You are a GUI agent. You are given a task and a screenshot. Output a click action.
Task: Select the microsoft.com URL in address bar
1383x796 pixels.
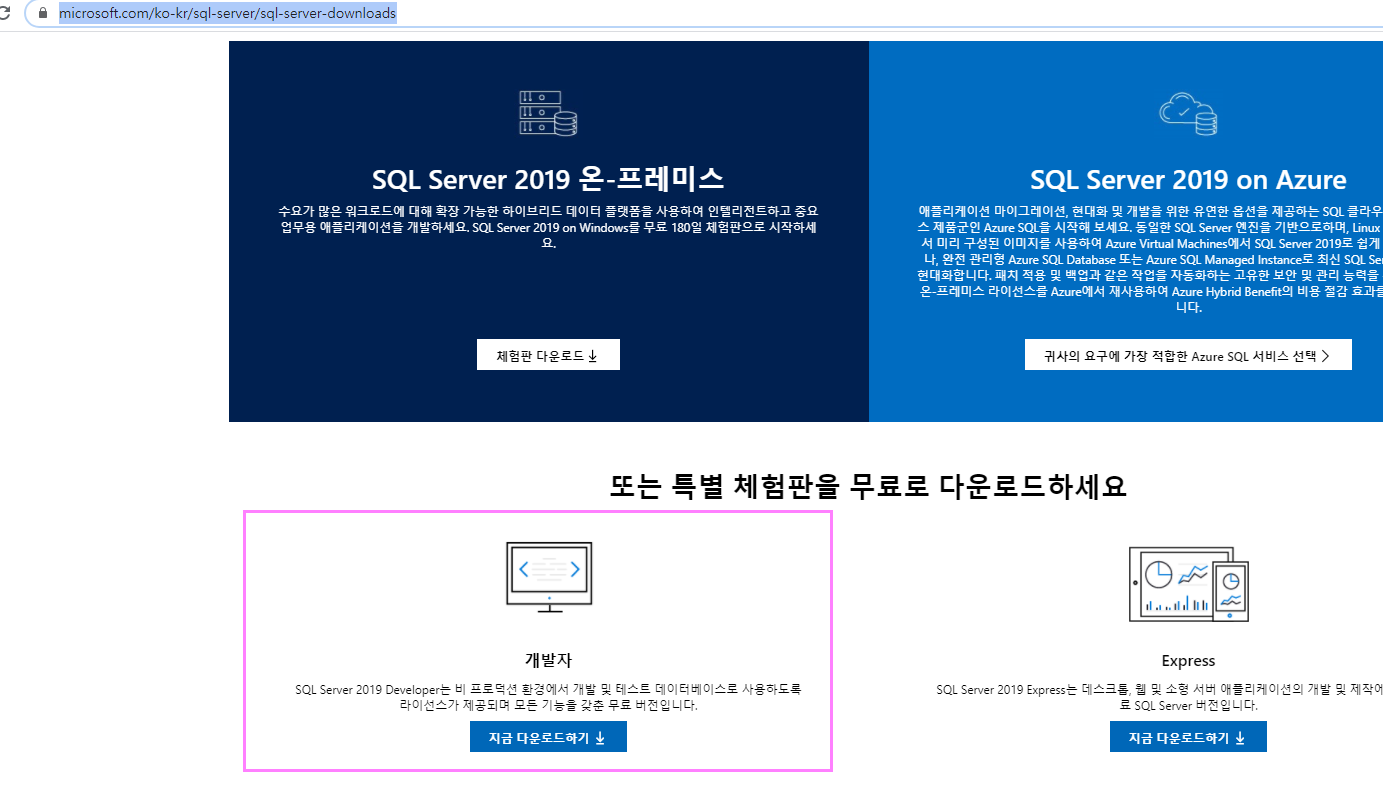pyautogui.click(x=227, y=14)
